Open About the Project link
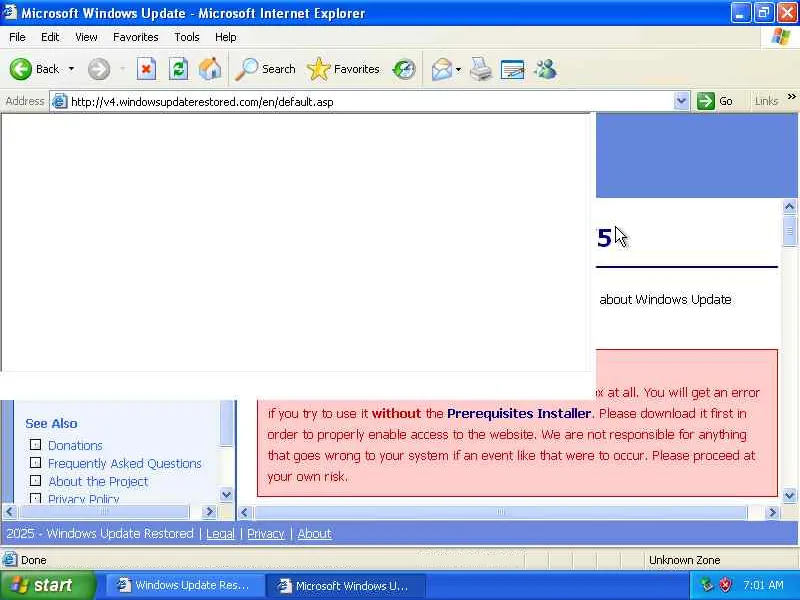800x600 pixels. [x=98, y=481]
